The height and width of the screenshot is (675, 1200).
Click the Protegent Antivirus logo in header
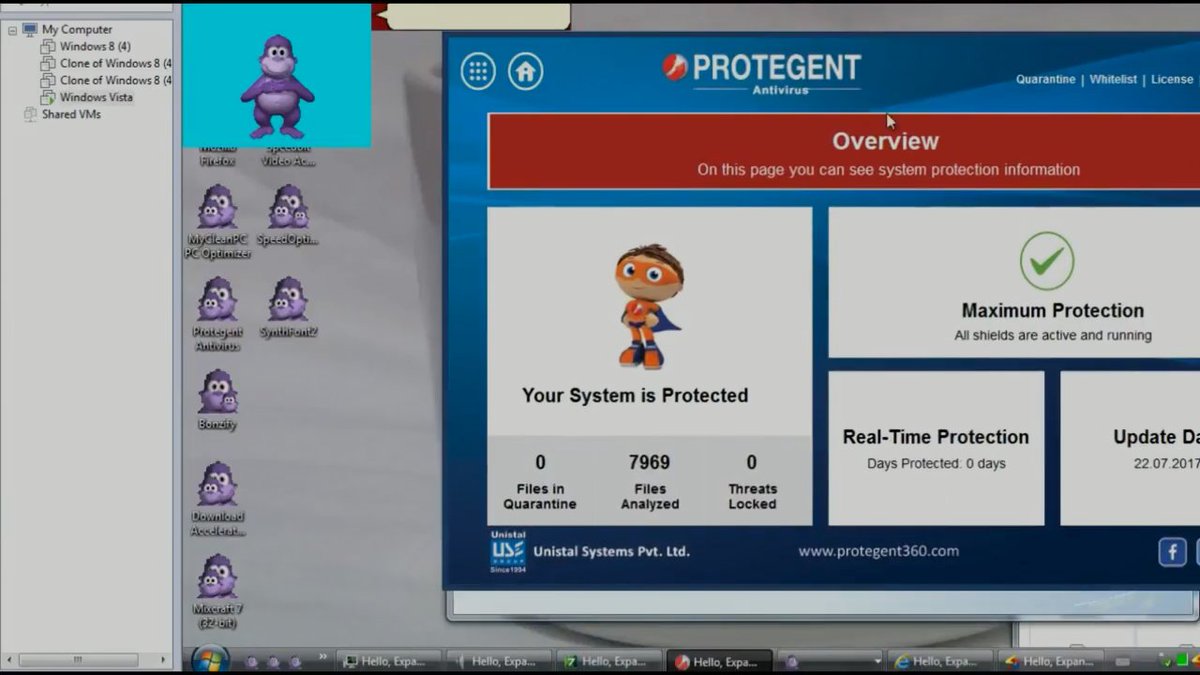click(x=762, y=73)
